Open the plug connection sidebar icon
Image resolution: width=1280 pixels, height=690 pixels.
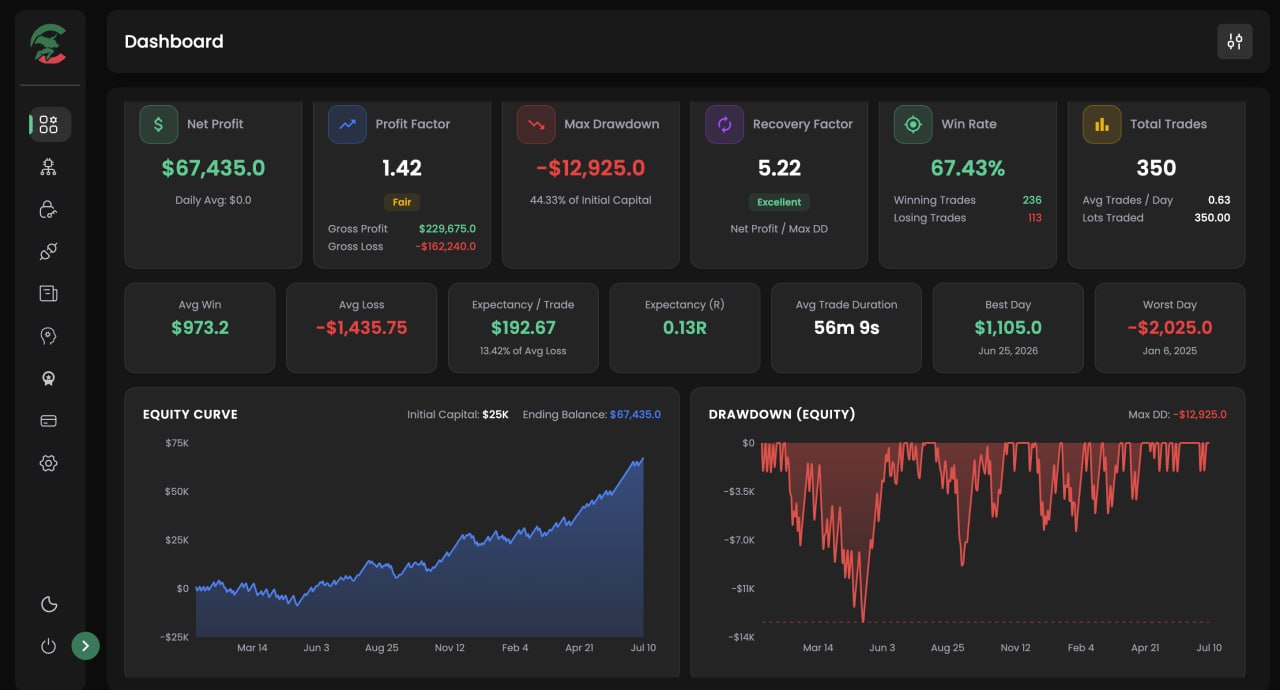pyautogui.click(x=48, y=251)
